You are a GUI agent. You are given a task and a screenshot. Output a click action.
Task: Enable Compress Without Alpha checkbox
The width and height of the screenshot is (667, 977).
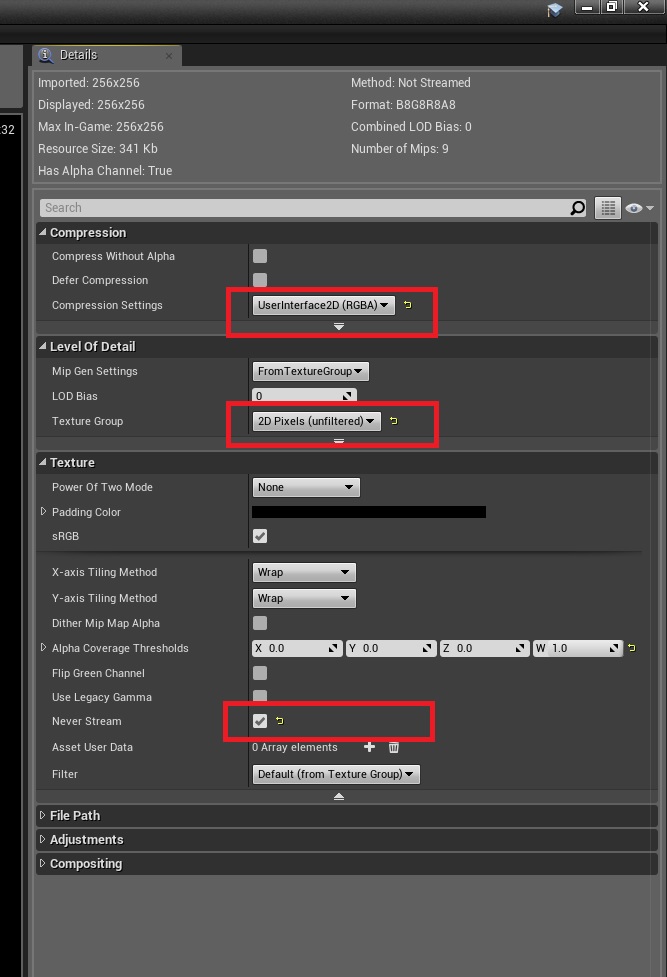pos(260,256)
